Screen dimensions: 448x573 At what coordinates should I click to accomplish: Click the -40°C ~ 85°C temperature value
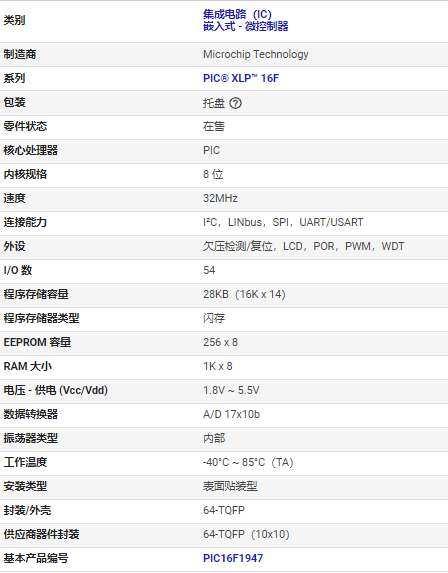click(248, 462)
